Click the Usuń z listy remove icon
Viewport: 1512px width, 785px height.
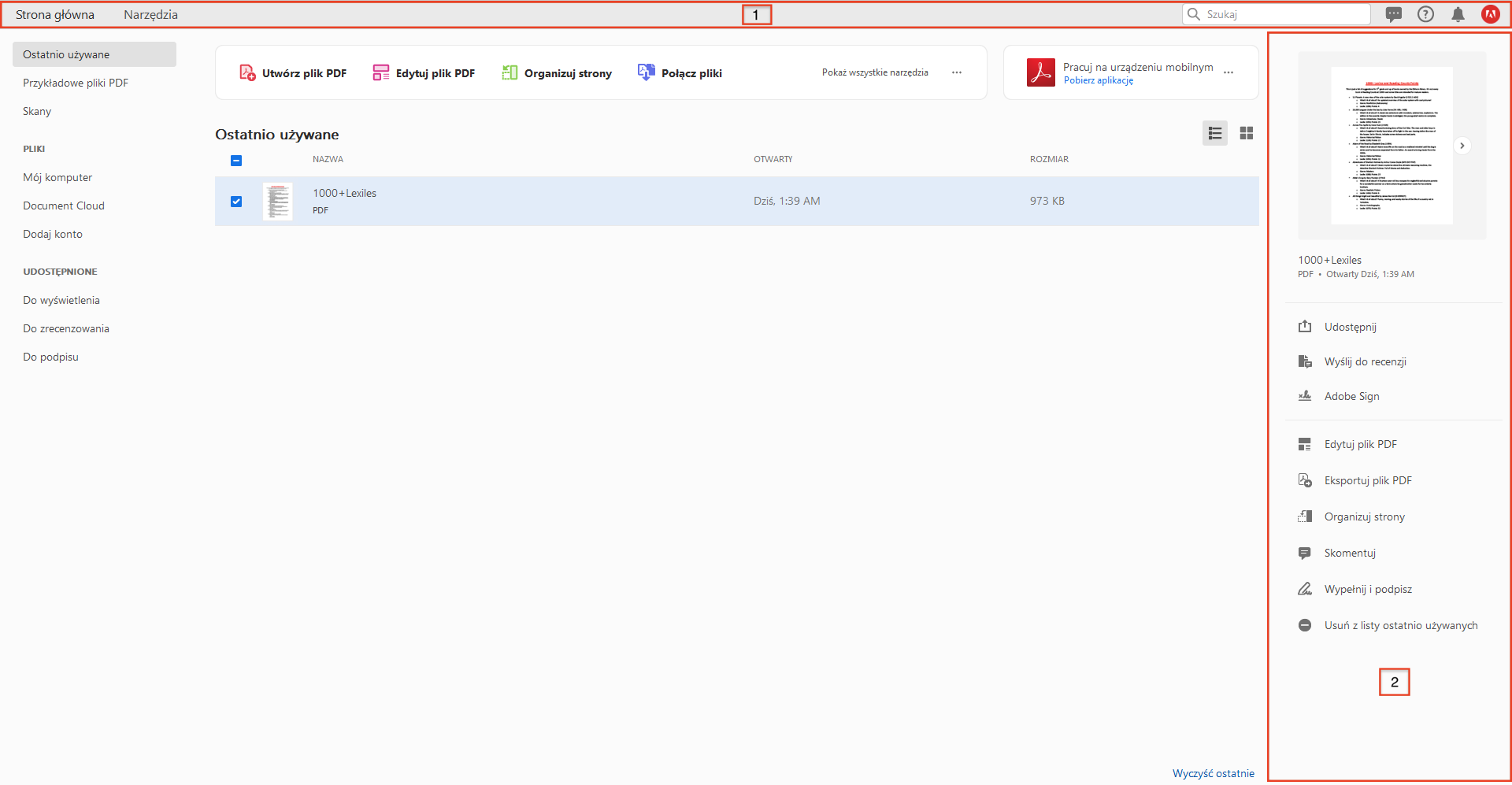pos(1305,625)
